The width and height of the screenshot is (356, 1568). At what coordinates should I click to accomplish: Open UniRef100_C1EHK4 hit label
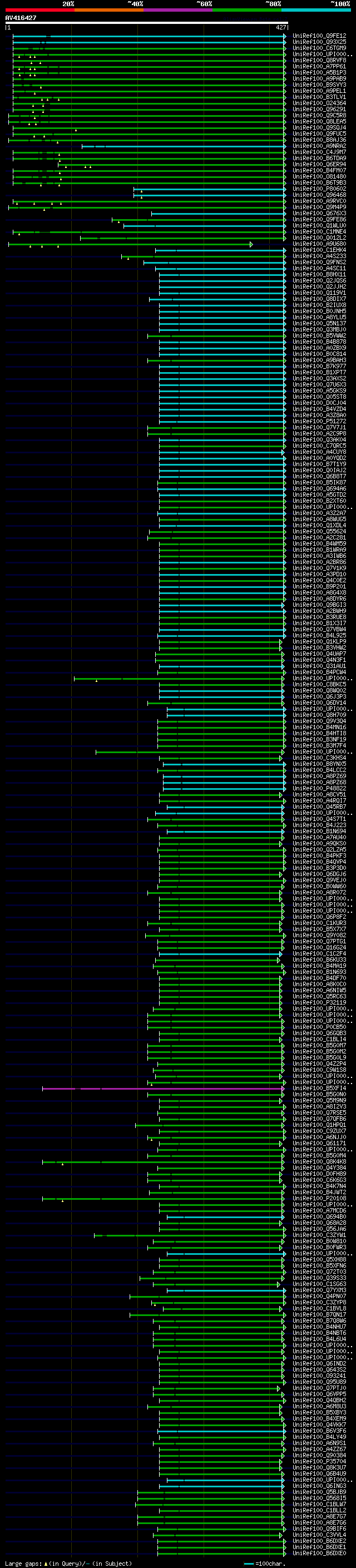pos(319,250)
